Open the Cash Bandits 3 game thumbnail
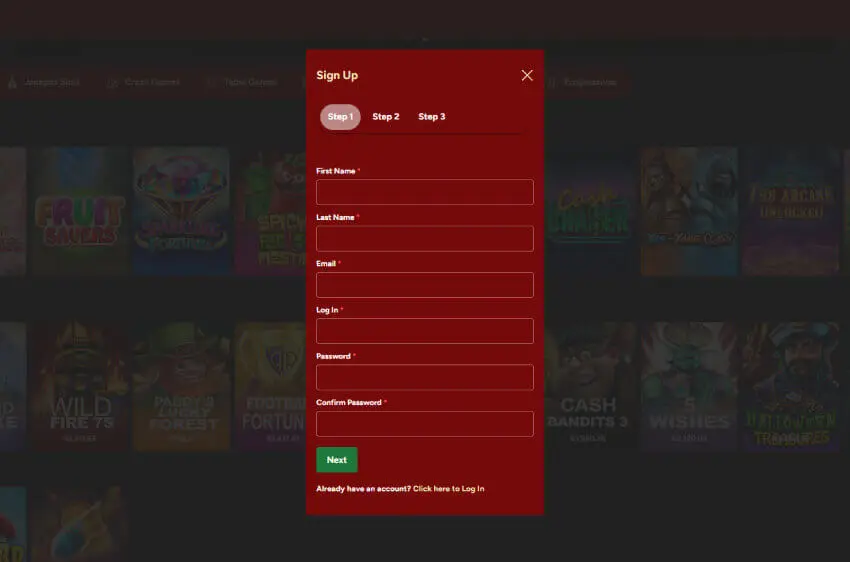 (589, 386)
